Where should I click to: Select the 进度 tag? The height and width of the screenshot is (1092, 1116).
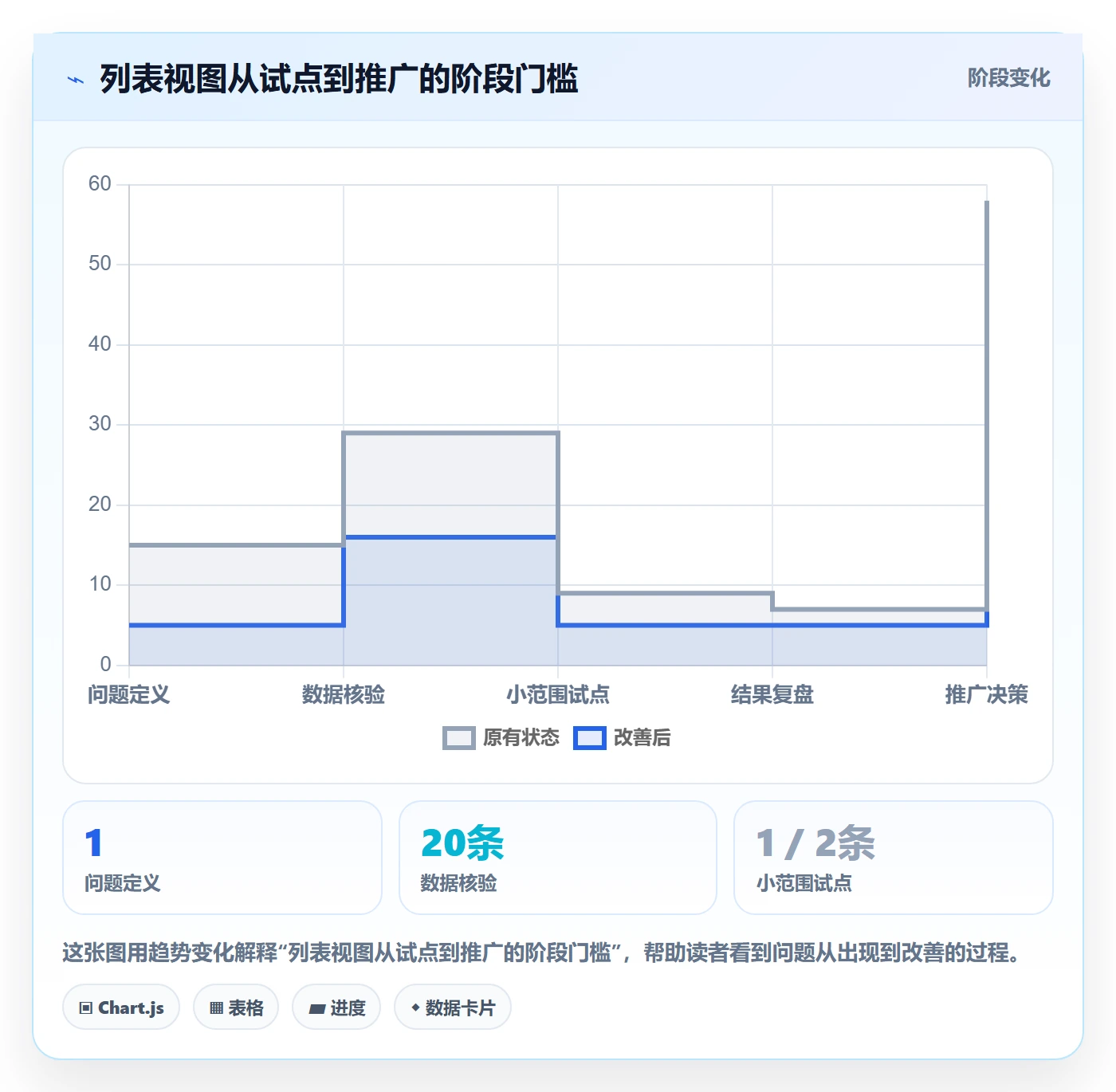(336, 1008)
